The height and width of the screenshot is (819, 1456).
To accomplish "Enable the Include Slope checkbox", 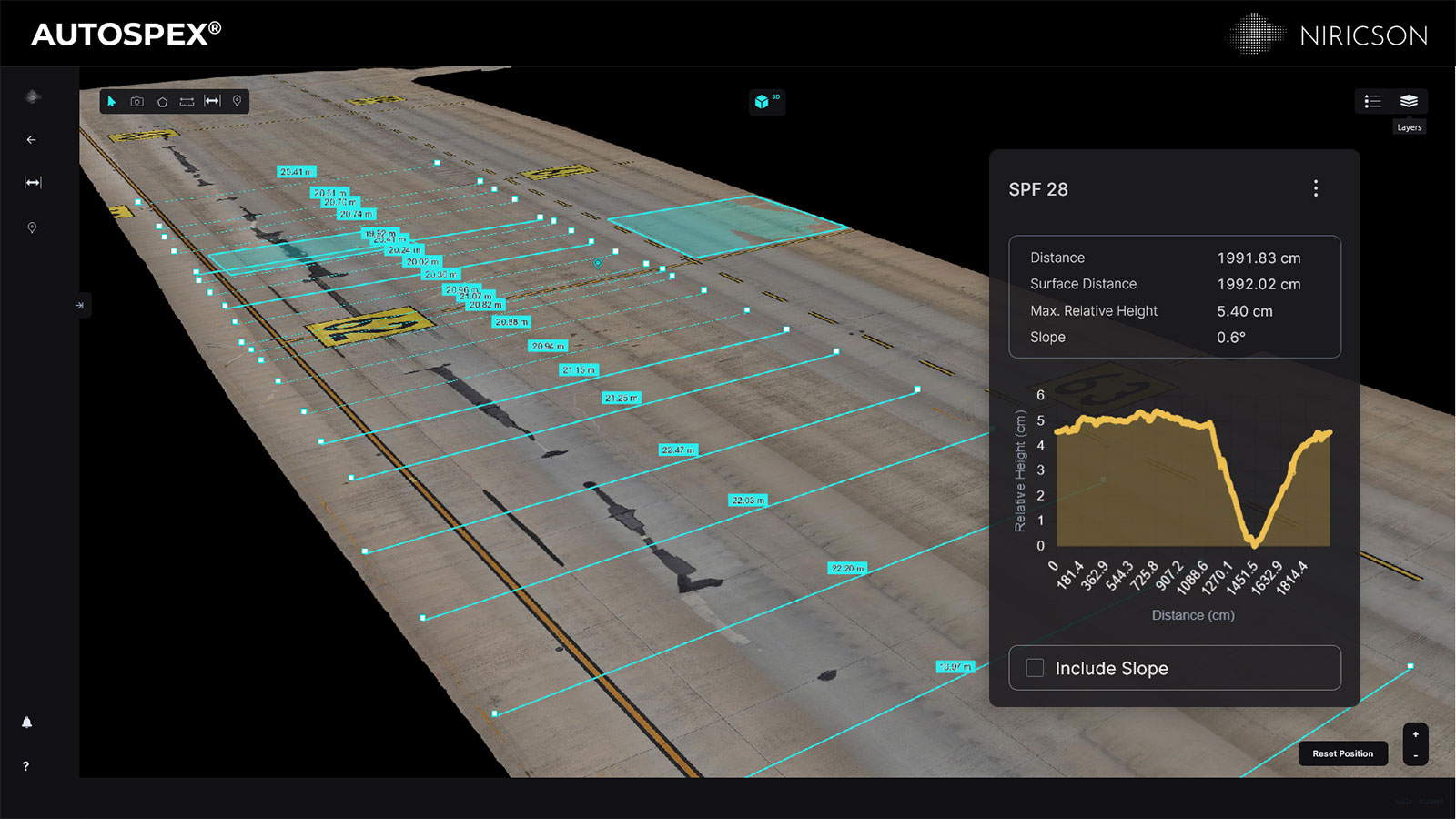I will click(1035, 668).
